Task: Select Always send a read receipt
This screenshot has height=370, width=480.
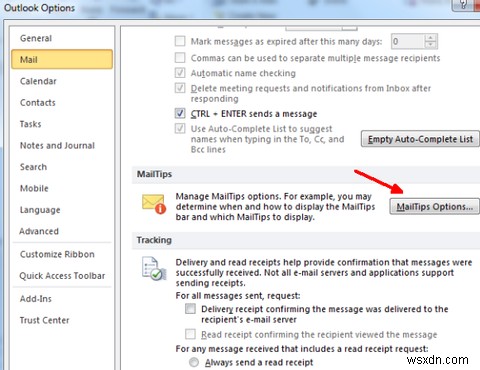Action: click(194, 362)
